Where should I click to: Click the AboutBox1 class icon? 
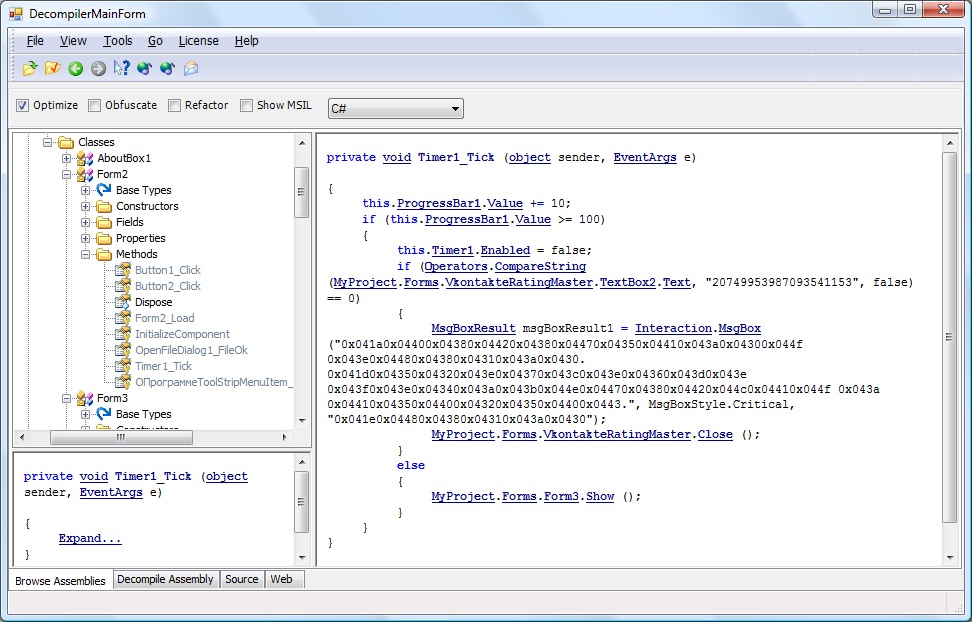click(x=85, y=158)
